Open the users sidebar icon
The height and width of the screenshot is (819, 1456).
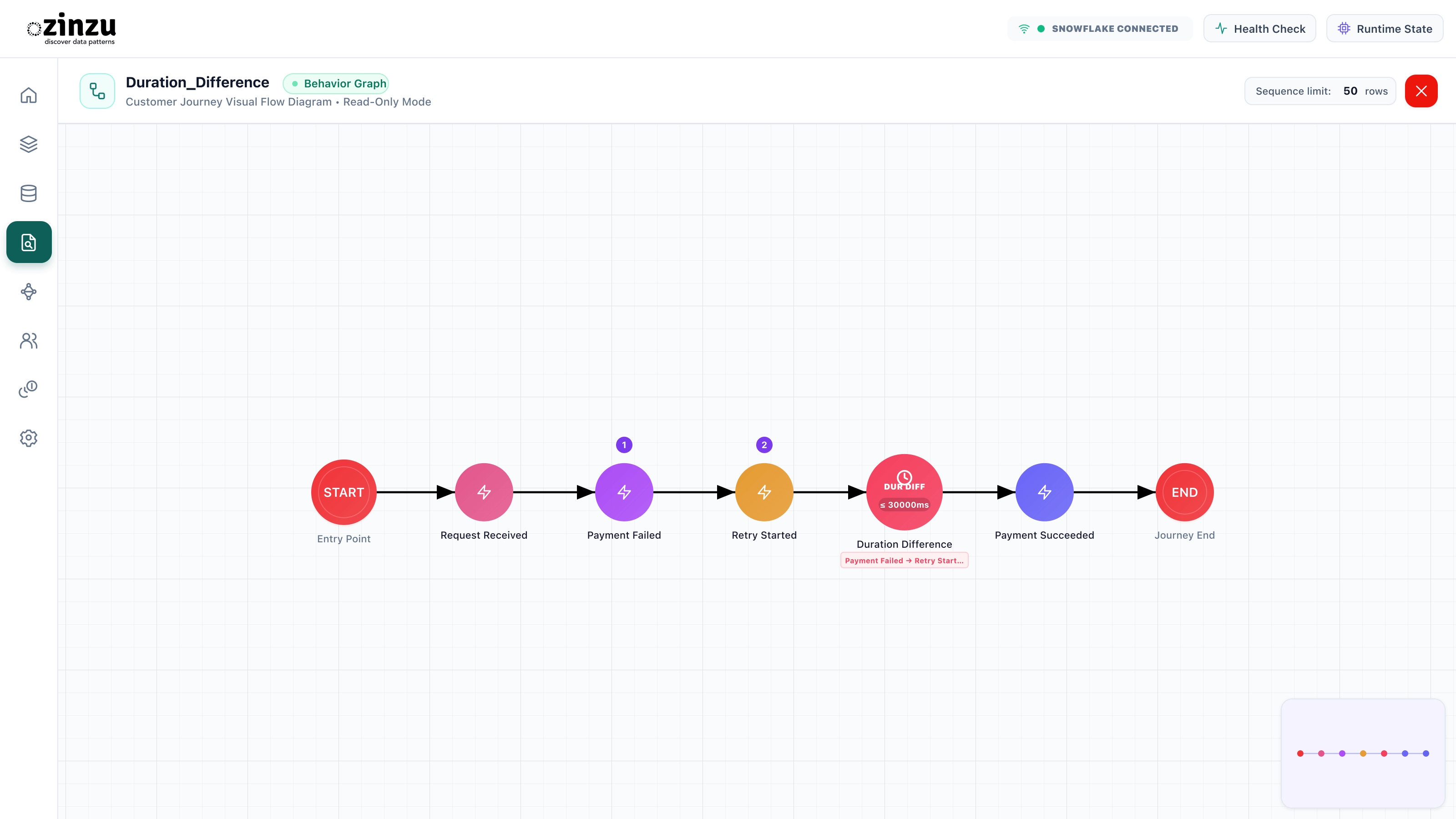tap(29, 341)
